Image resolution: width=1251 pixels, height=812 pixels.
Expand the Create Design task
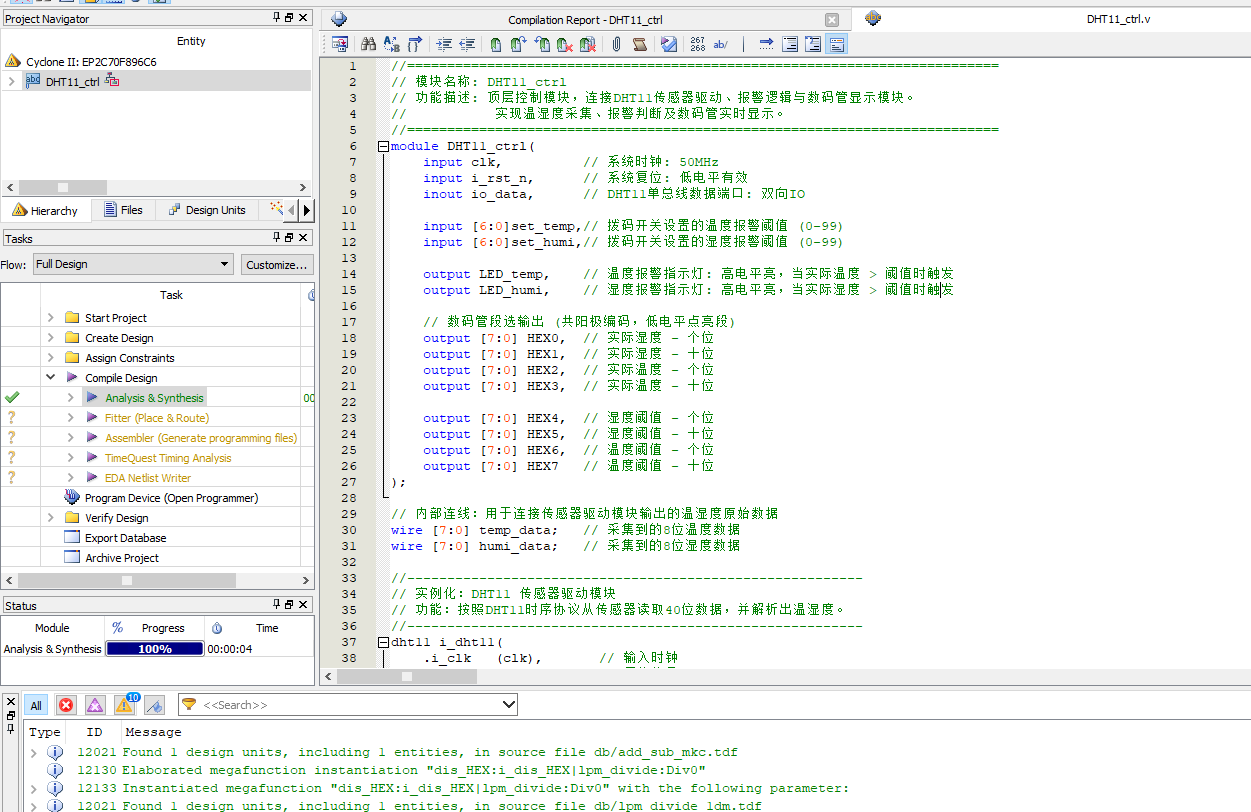tap(51, 337)
